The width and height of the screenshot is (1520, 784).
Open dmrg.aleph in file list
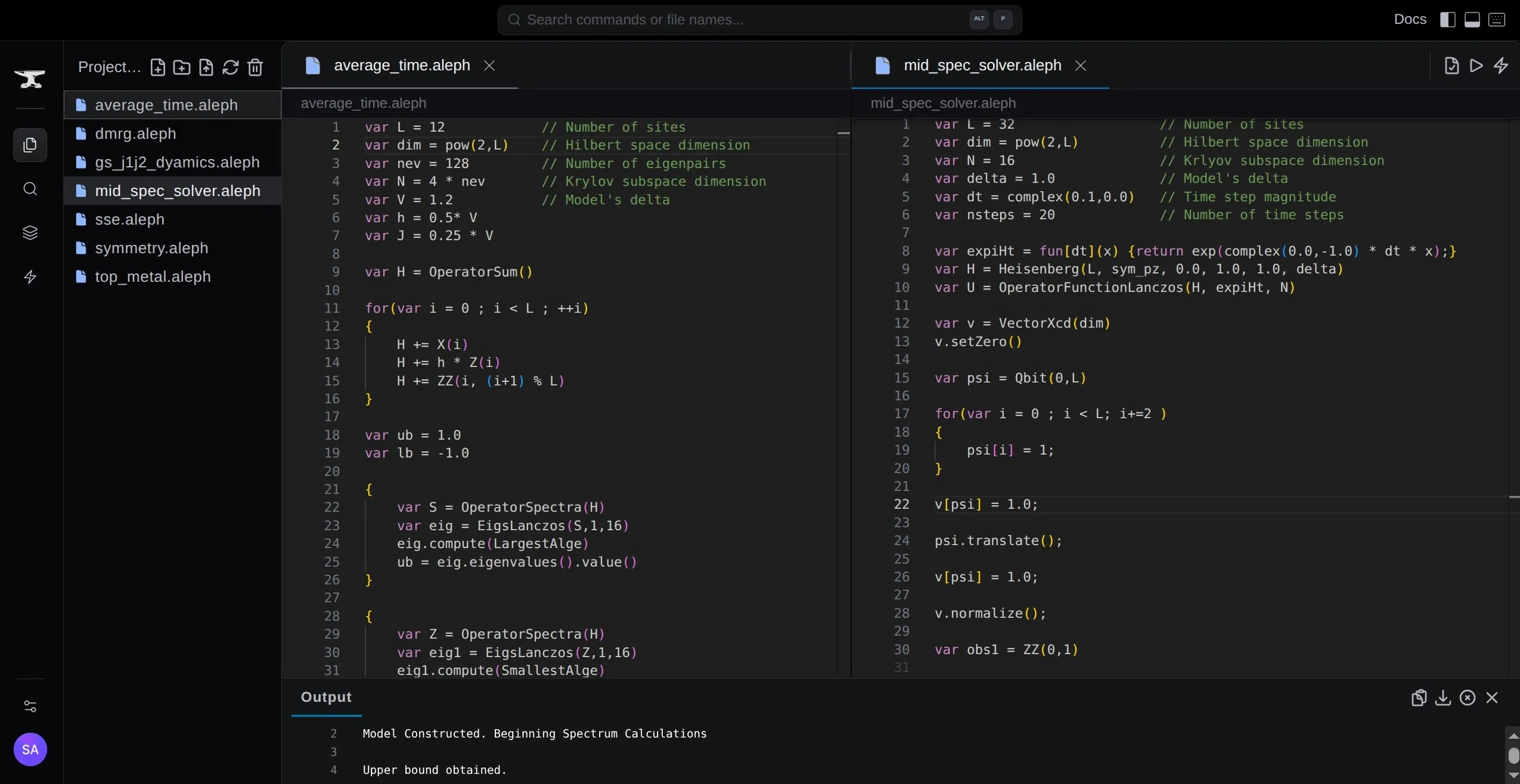(x=172, y=133)
